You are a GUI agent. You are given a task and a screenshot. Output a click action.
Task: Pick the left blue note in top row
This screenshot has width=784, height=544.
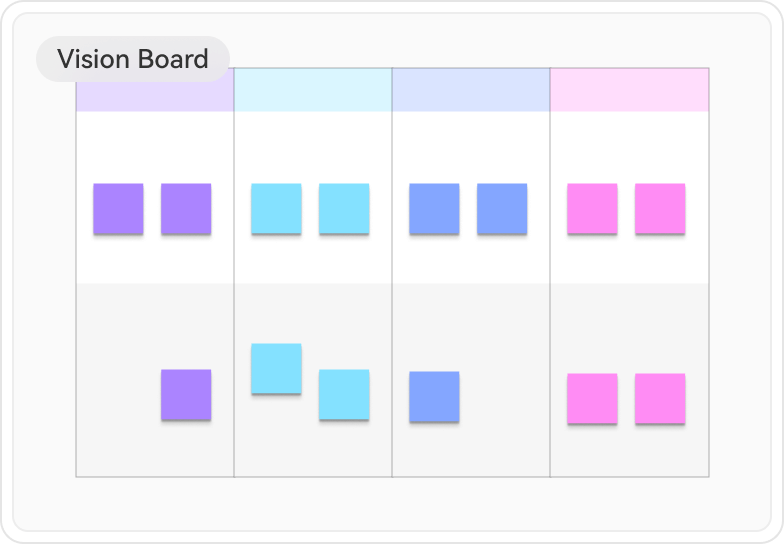pos(434,209)
